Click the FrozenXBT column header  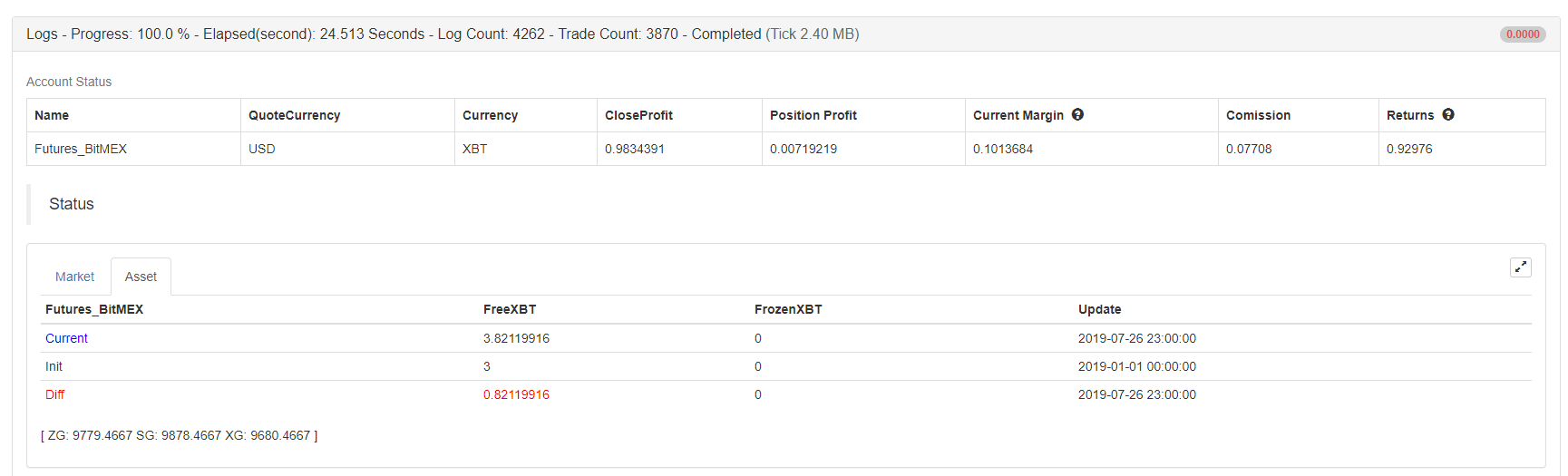[788, 309]
